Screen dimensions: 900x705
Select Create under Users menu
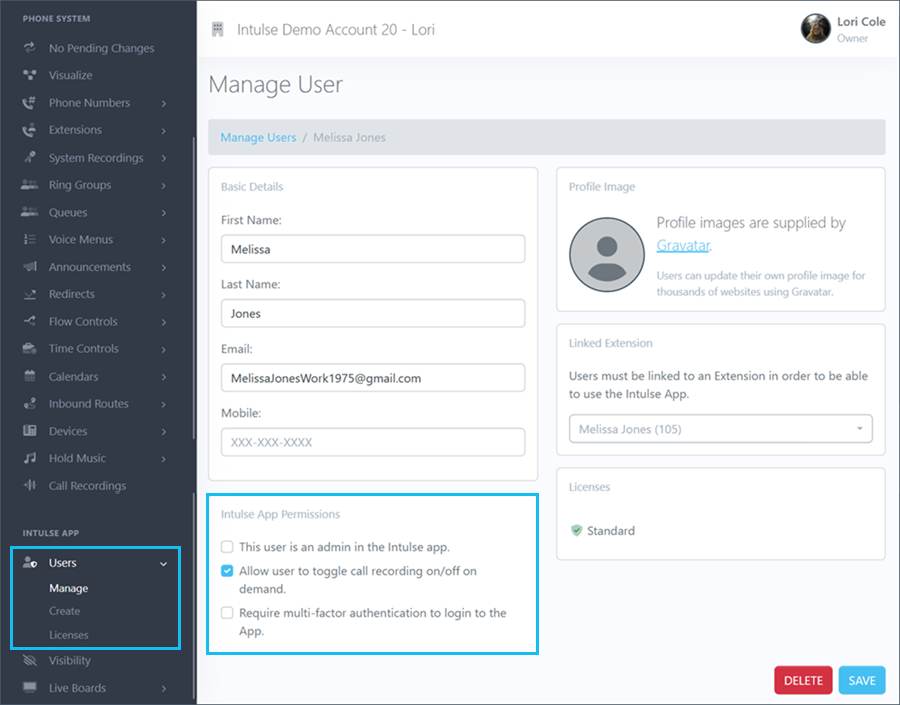[65, 611]
